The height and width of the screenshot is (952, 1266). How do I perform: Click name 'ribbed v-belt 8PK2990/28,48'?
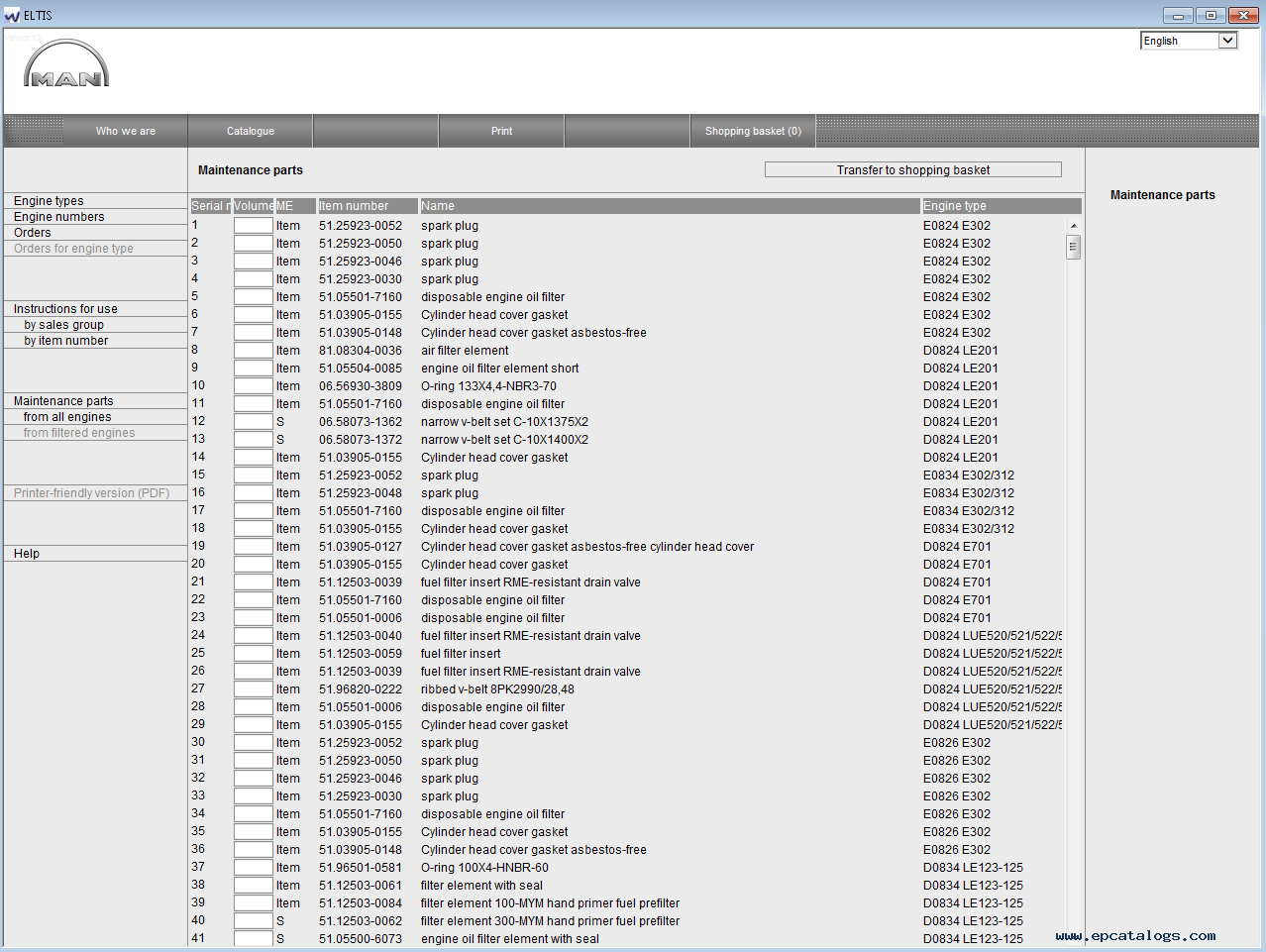pos(497,689)
